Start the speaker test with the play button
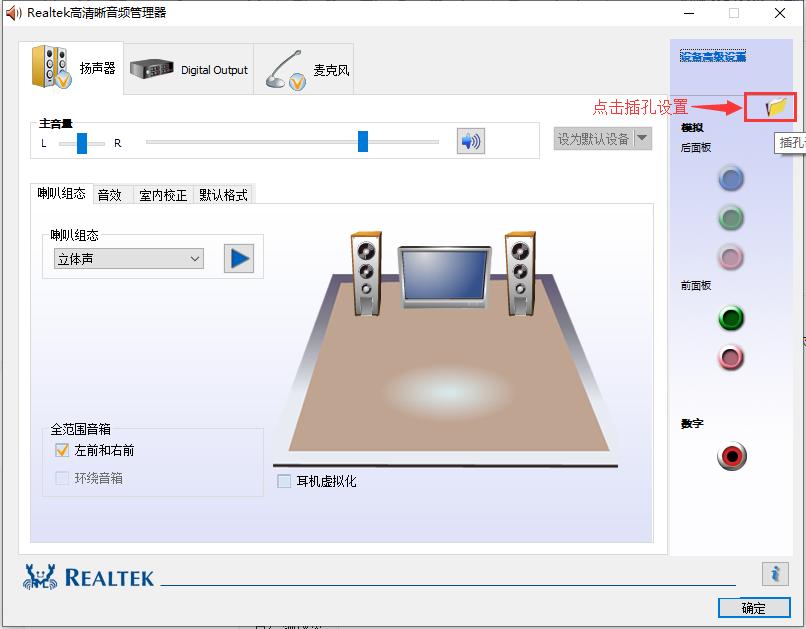Image resolution: width=806 pixels, height=629 pixels. point(238,258)
